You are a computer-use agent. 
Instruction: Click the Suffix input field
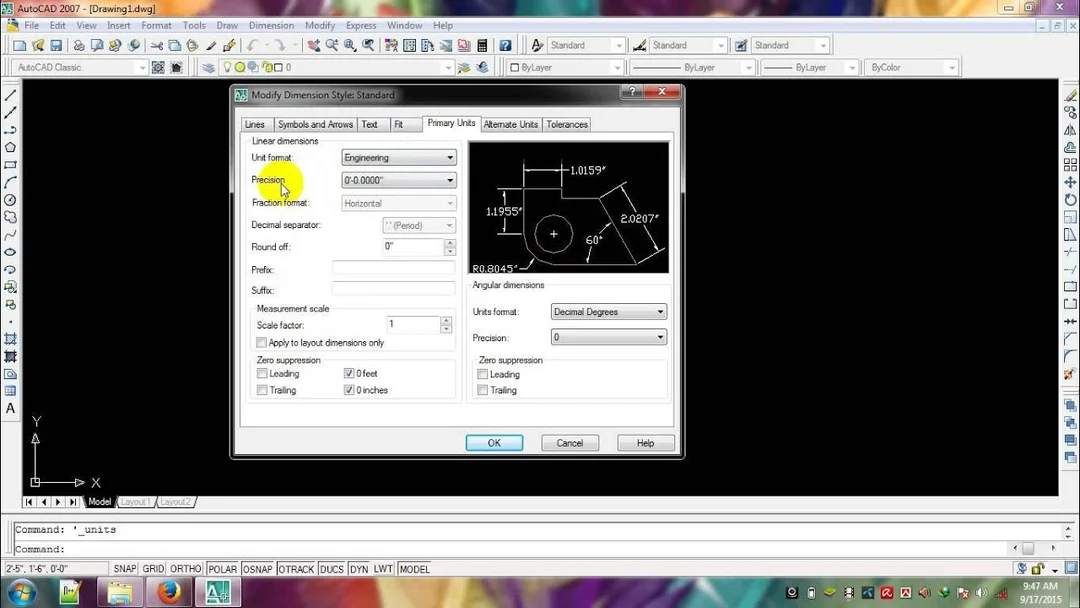tap(393, 289)
